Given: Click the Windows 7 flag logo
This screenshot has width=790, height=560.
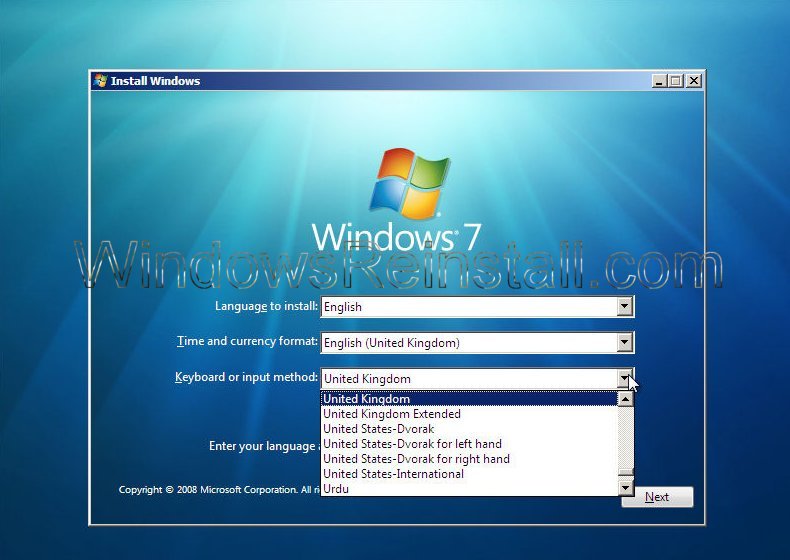Looking at the screenshot, I should [x=410, y=183].
